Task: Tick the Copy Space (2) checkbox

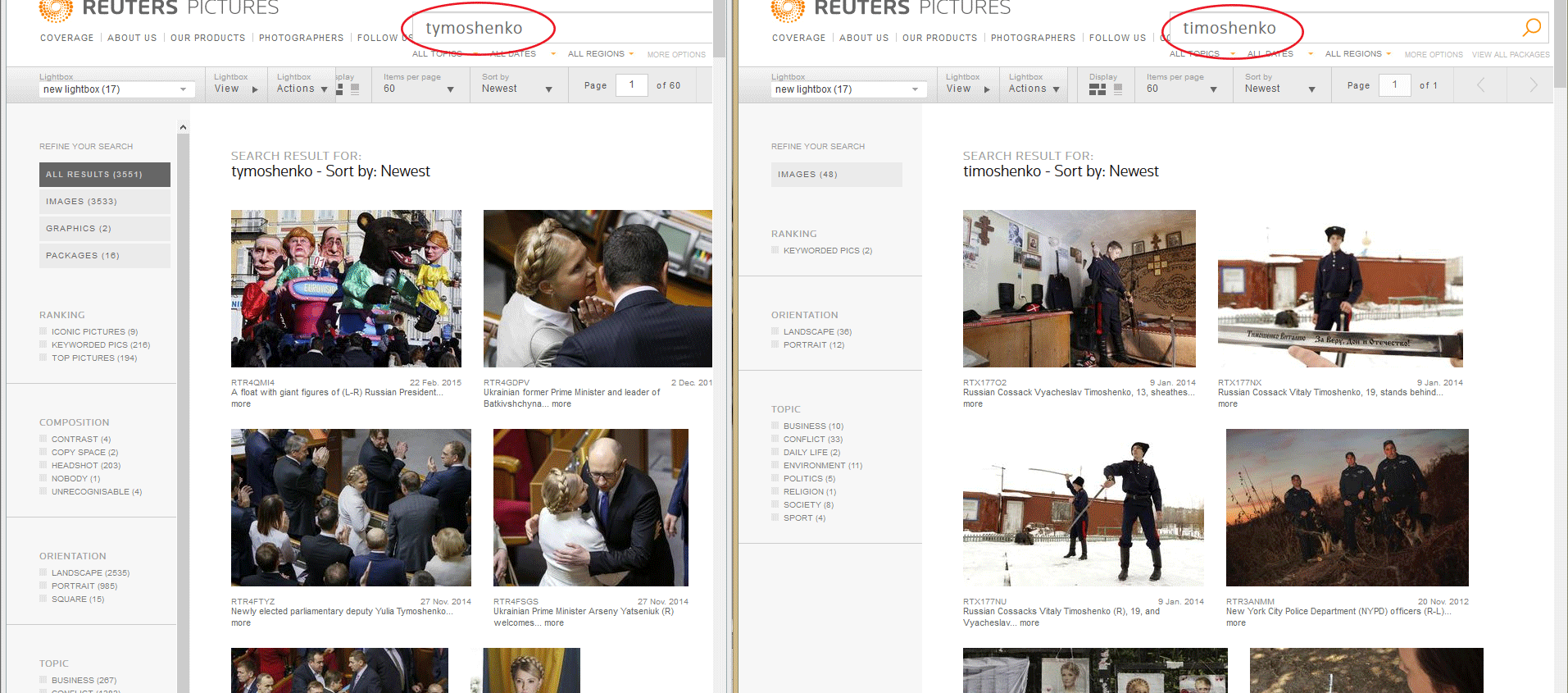Action: pyautogui.click(x=43, y=452)
